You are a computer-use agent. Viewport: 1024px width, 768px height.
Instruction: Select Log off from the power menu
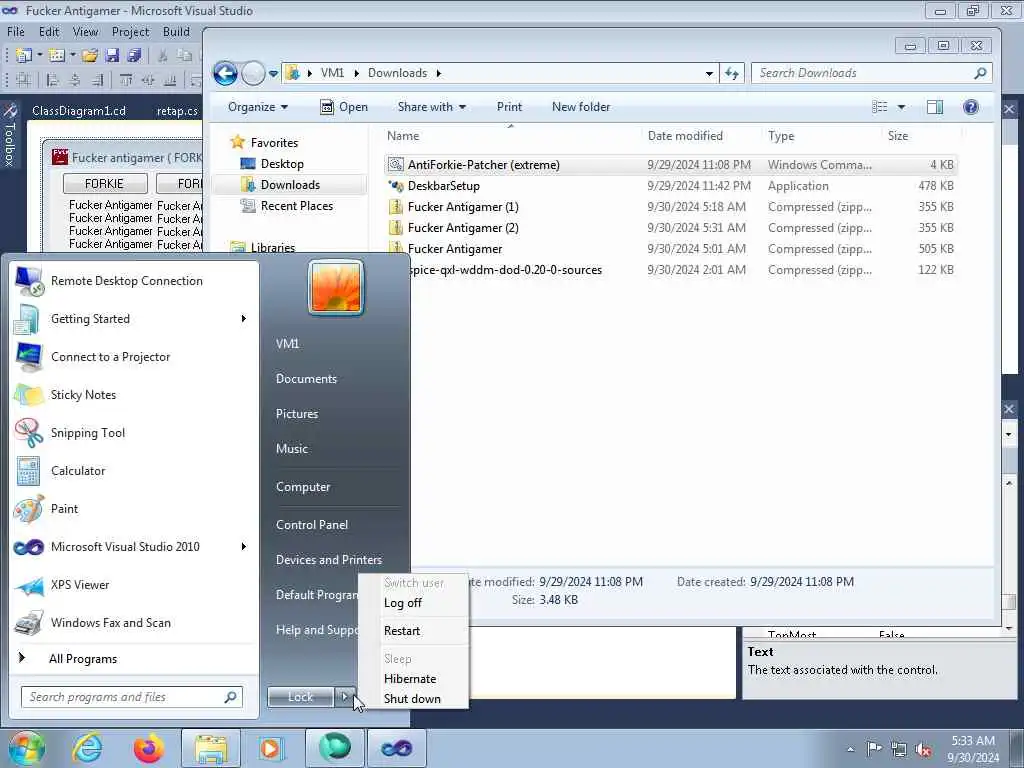pos(402,603)
